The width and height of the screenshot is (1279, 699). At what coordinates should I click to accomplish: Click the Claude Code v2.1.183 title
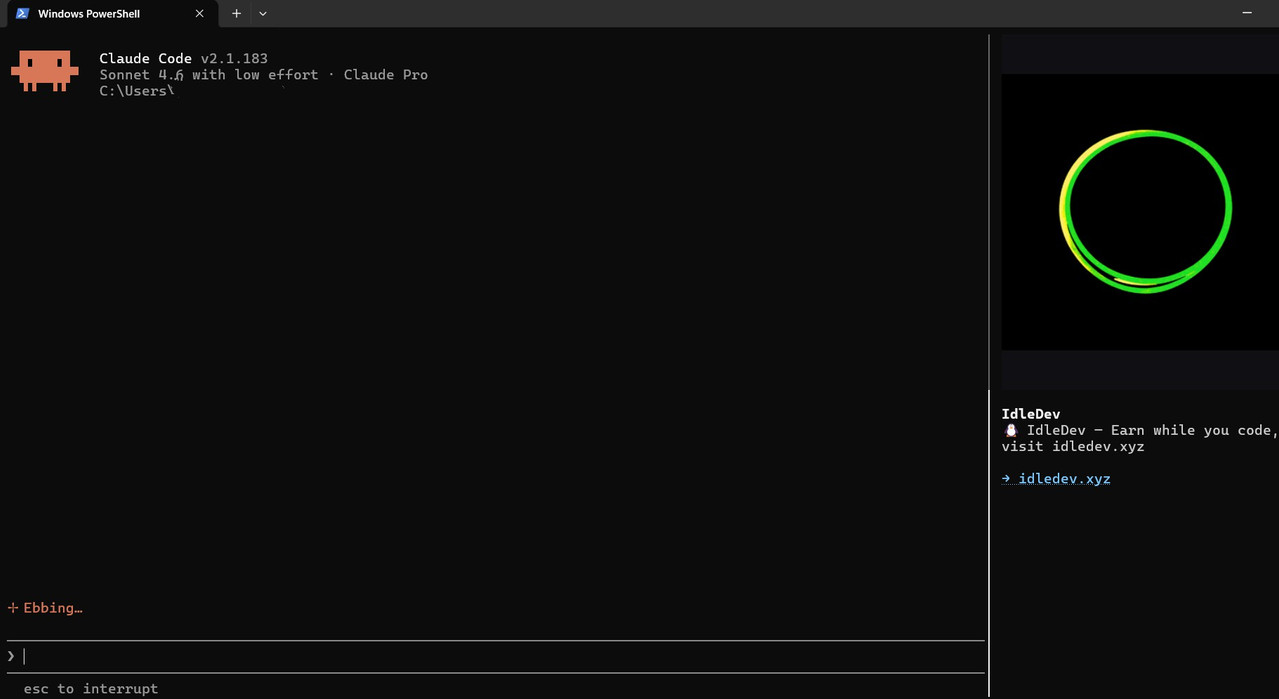pos(183,58)
